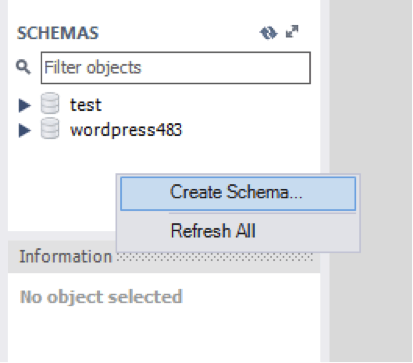Choose Create Schema... from the context menu
Viewport: 413px width, 363px height.
(x=238, y=193)
